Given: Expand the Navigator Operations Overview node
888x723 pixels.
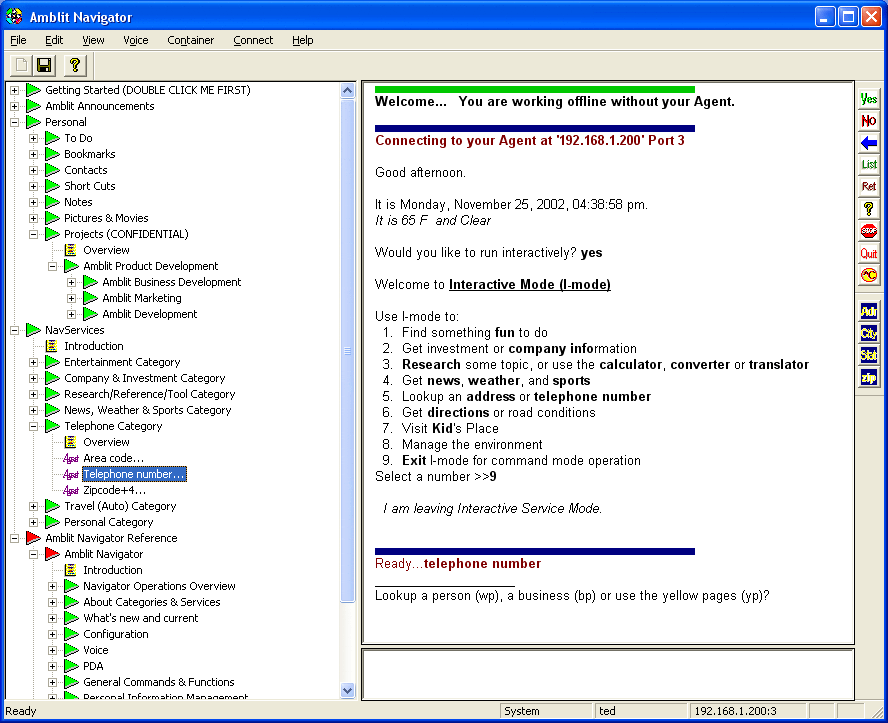Looking at the screenshot, I should [53, 586].
